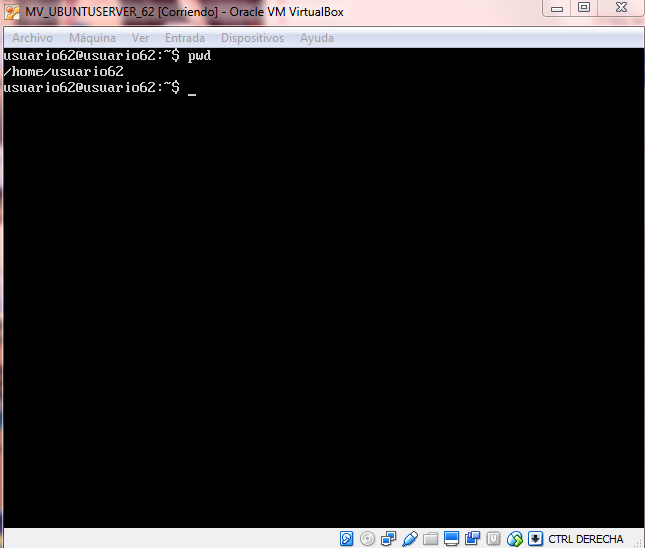
Task: Click the video capture status icon
Action: [472, 539]
